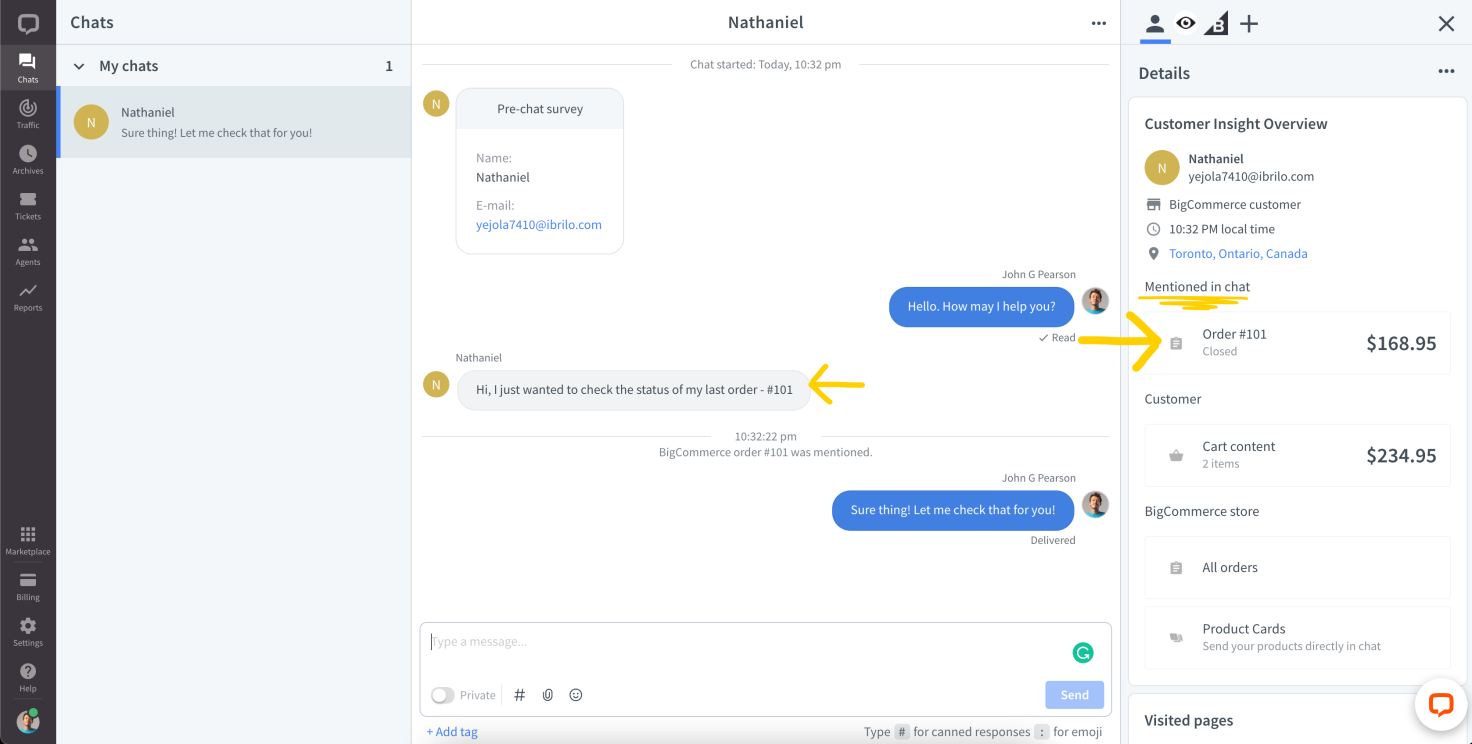Open the emoji picker
1472x744 pixels.
(575, 695)
